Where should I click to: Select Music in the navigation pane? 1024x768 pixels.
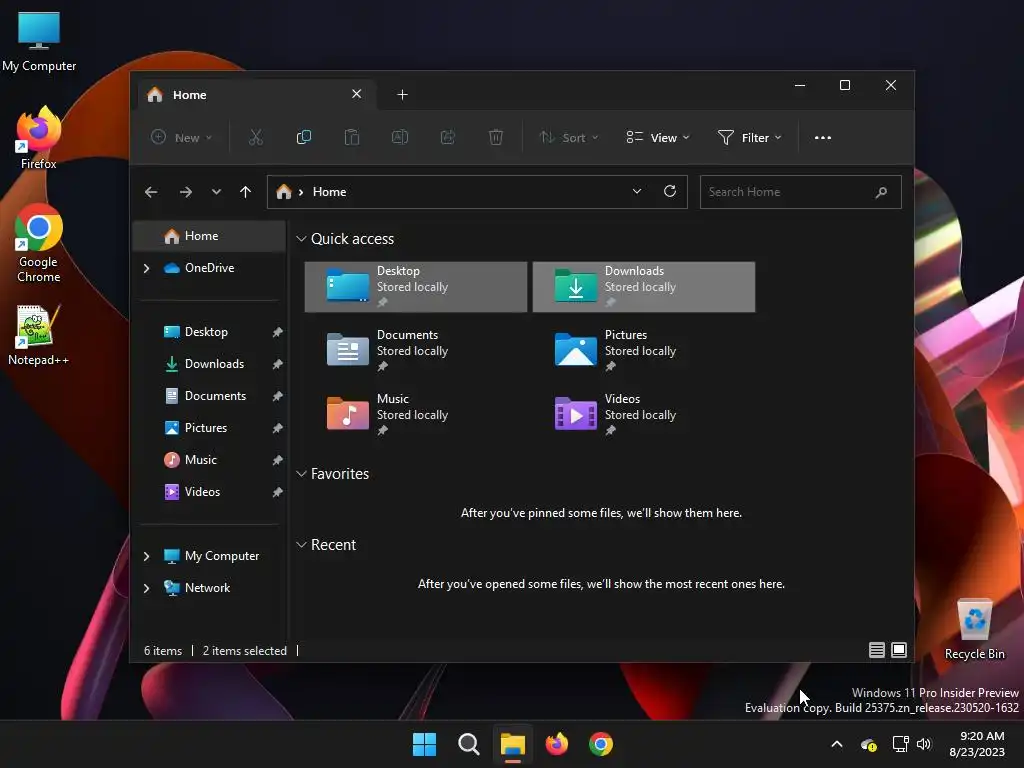click(209, 460)
